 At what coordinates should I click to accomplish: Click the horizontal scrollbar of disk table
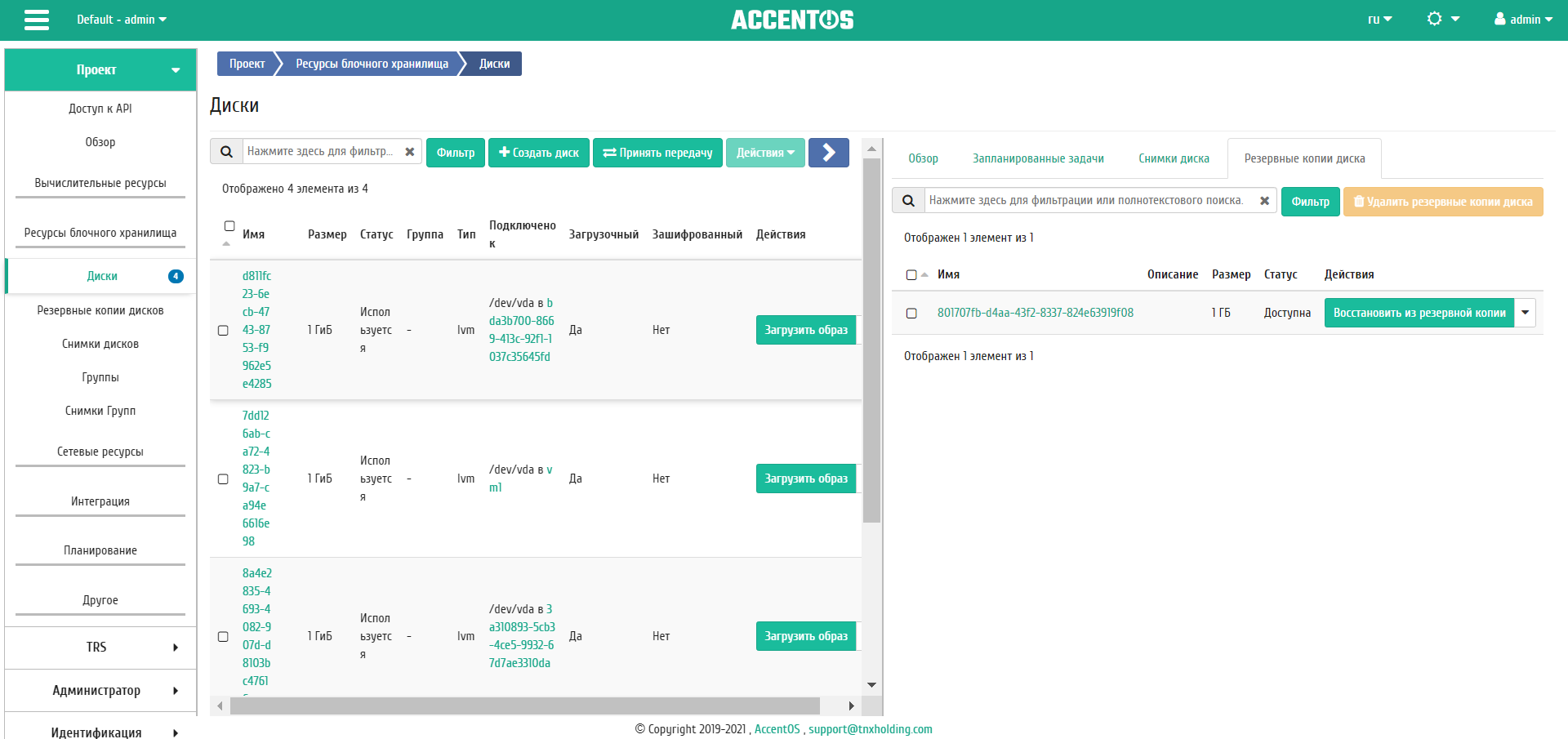[x=524, y=706]
